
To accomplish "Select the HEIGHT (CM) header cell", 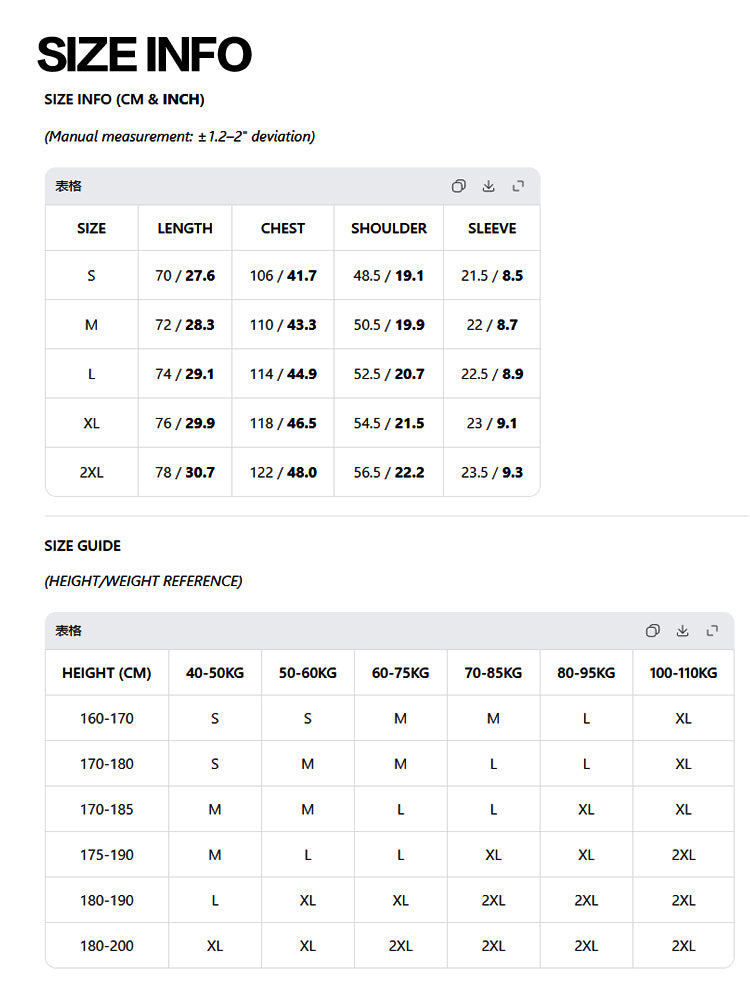I will pyautogui.click(x=107, y=673).
